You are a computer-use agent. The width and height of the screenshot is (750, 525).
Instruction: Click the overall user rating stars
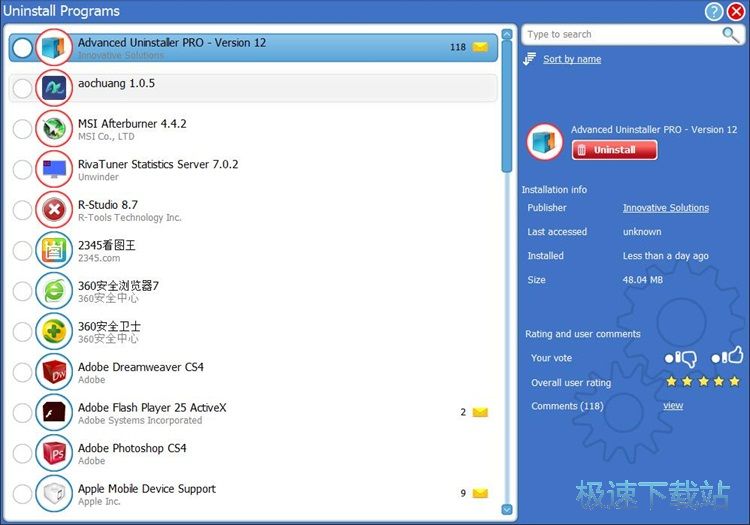click(x=703, y=382)
